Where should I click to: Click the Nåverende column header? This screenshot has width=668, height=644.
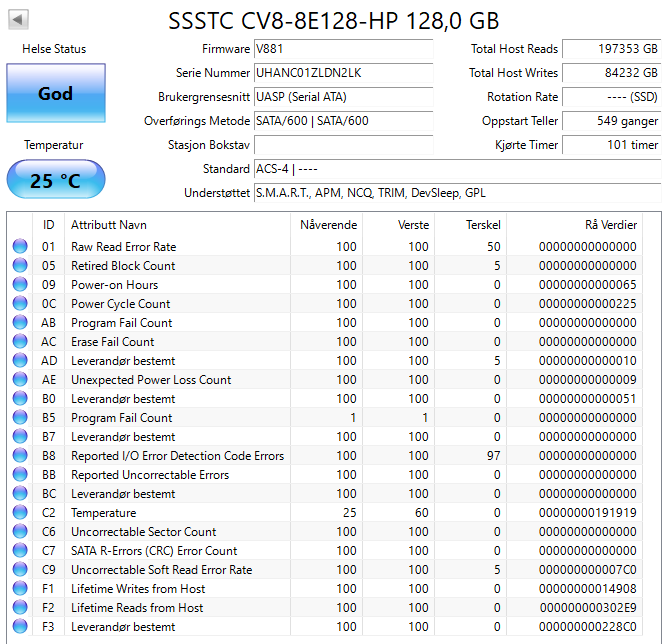point(328,225)
